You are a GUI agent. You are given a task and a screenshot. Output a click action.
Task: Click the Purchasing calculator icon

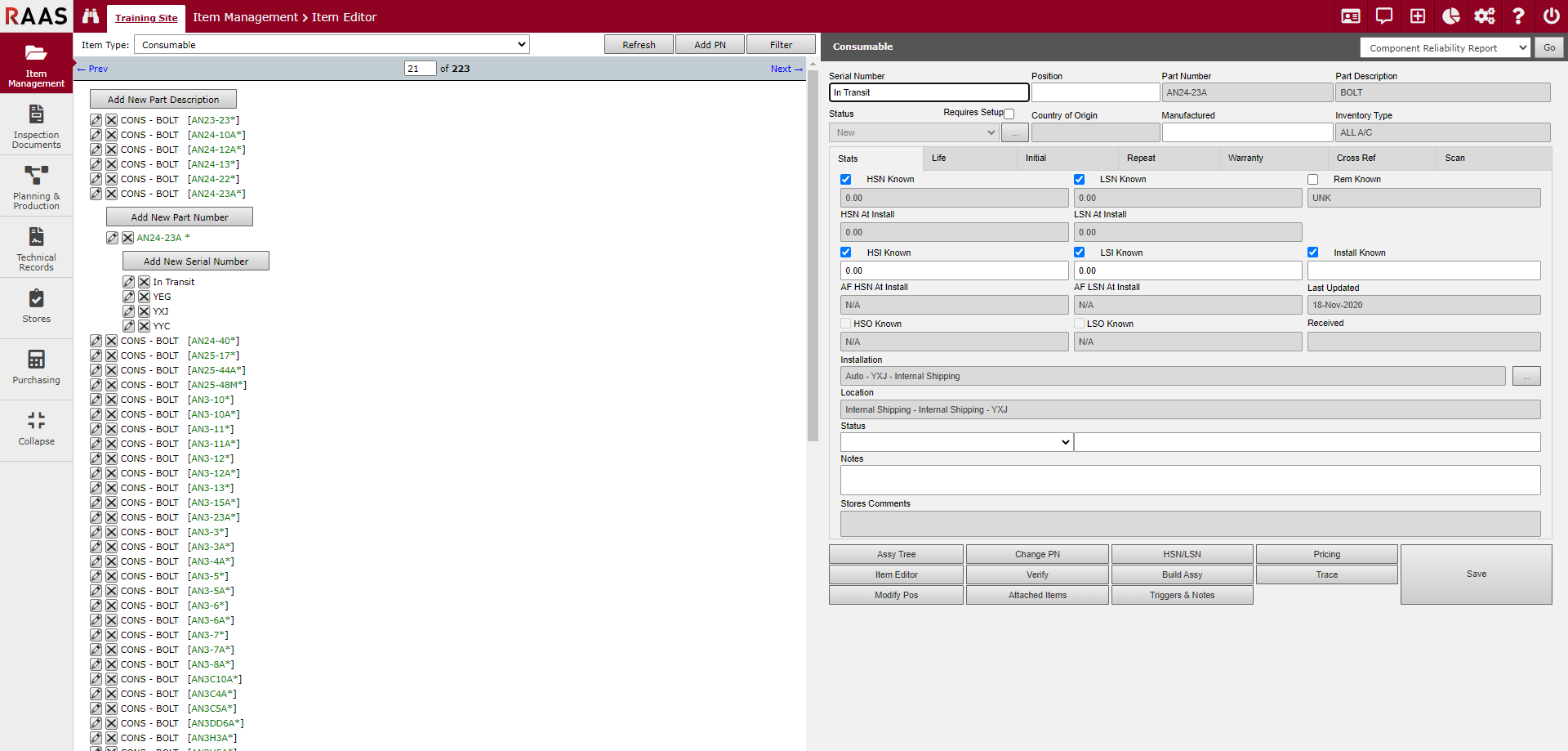click(36, 360)
